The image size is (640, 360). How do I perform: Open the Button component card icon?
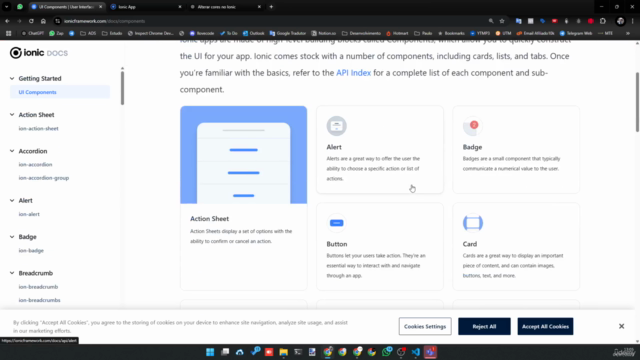click(336, 223)
